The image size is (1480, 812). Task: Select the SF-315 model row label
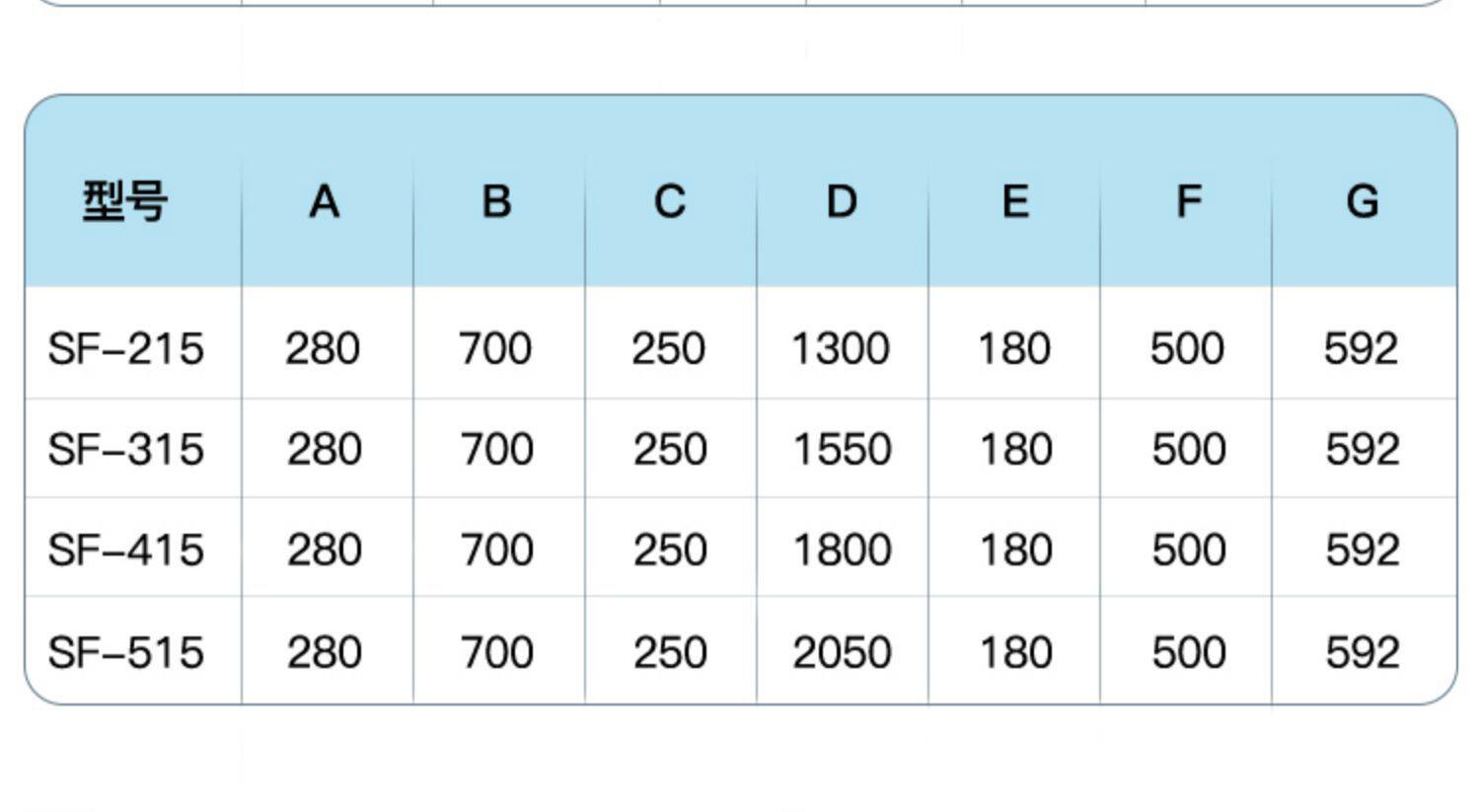click(126, 450)
